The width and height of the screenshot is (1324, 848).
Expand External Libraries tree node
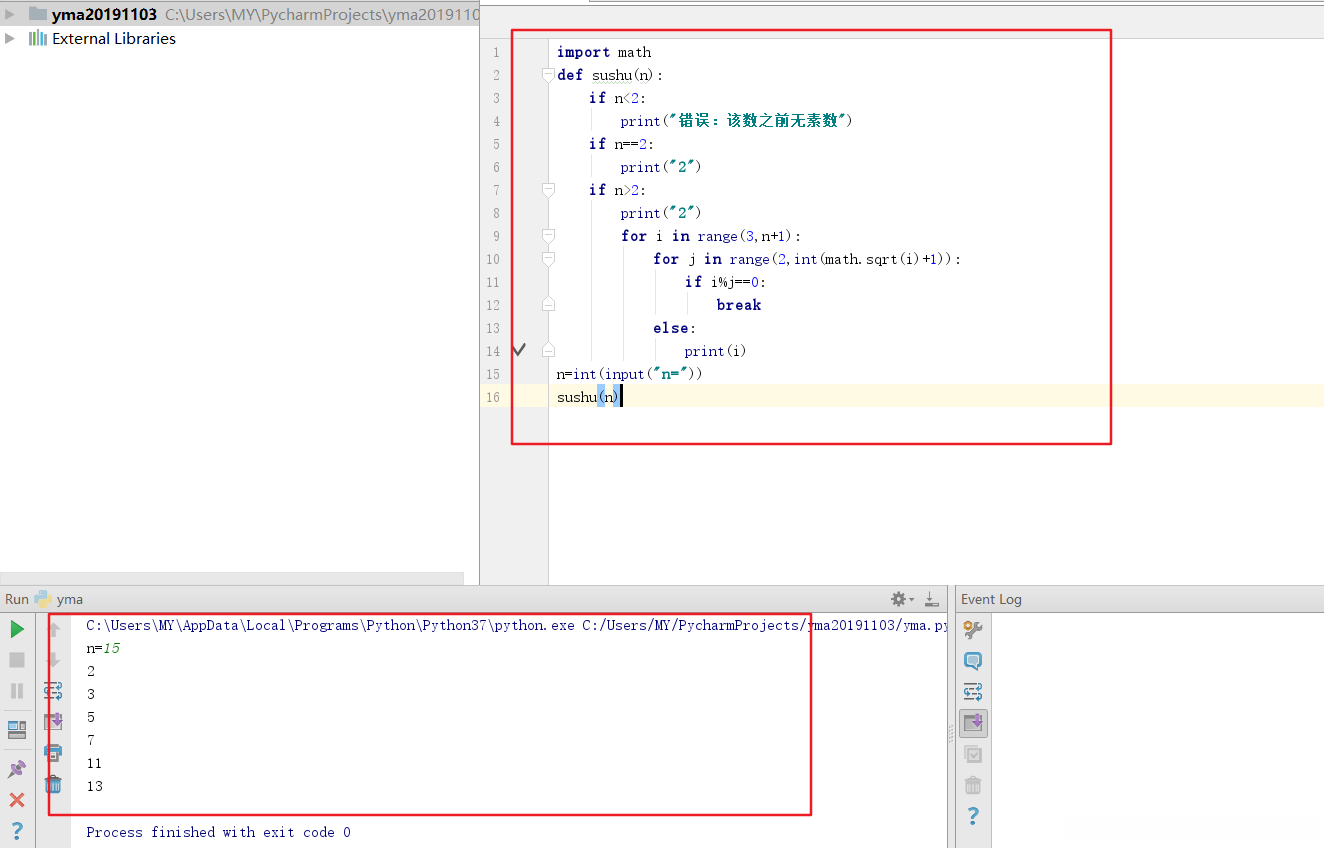click(10, 38)
